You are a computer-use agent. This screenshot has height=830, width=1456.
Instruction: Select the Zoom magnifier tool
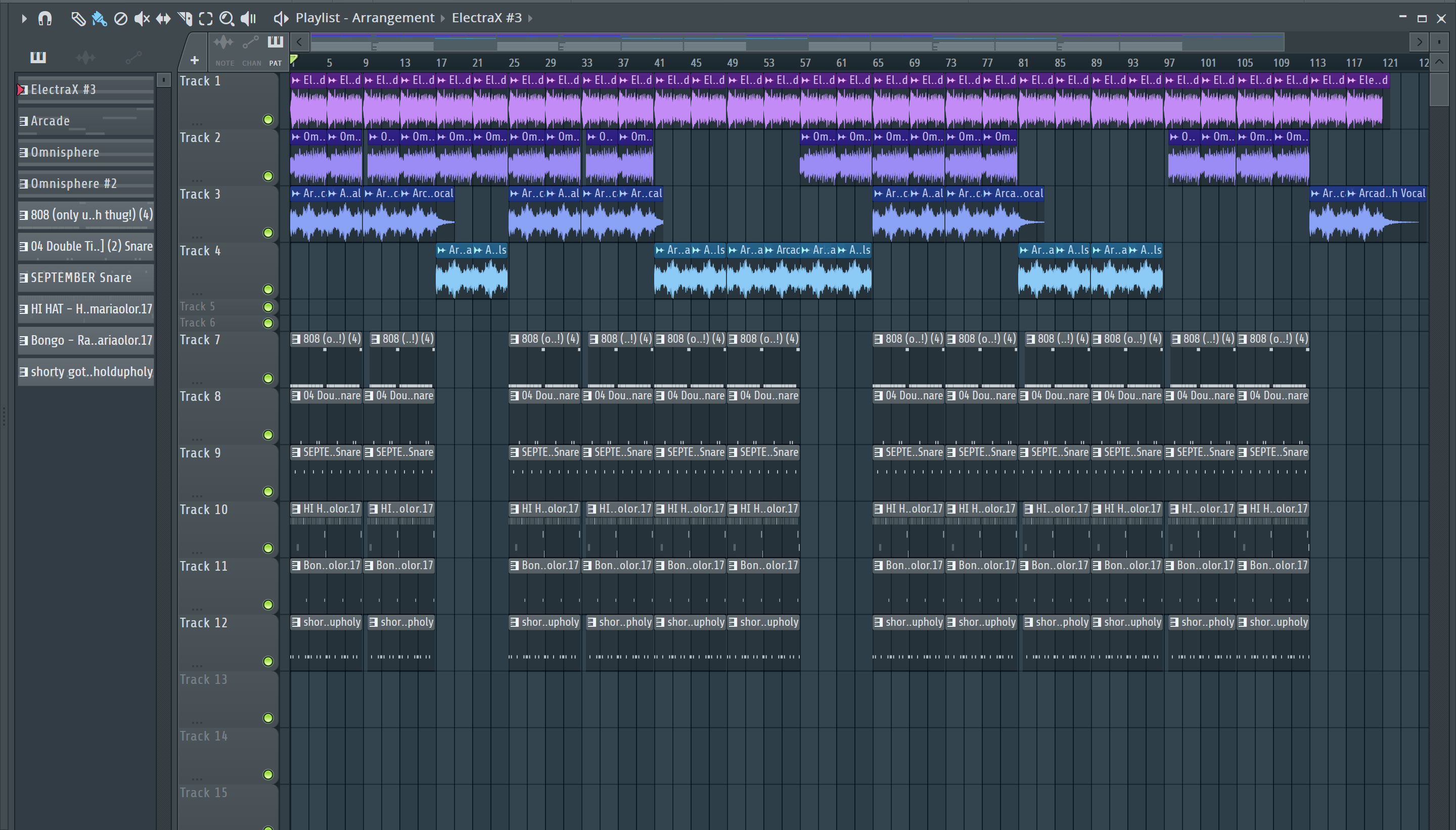[227, 18]
